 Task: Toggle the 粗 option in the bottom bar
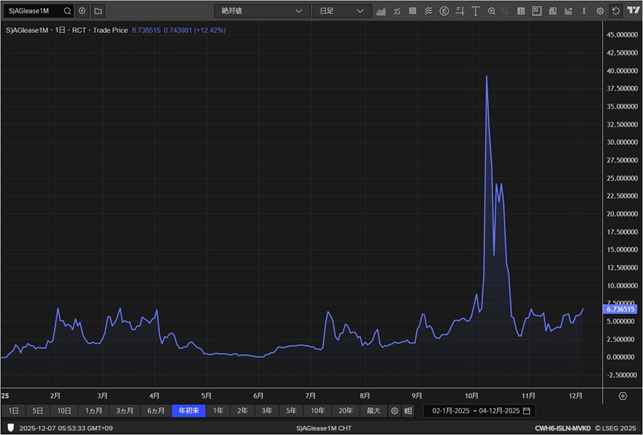(408, 411)
